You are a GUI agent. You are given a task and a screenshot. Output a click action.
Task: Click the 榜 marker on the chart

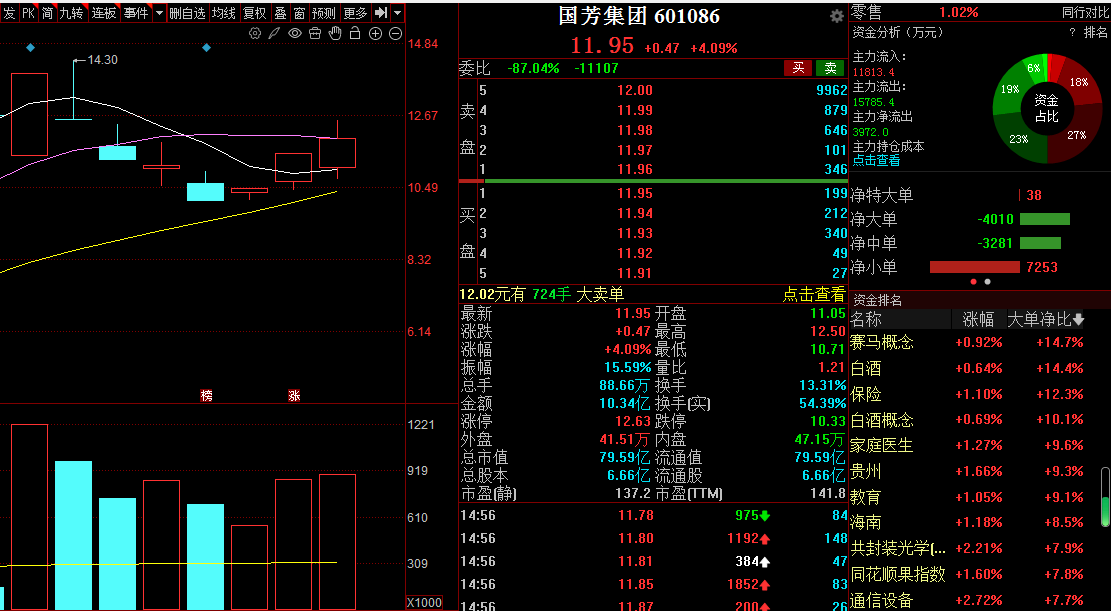click(x=206, y=396)
